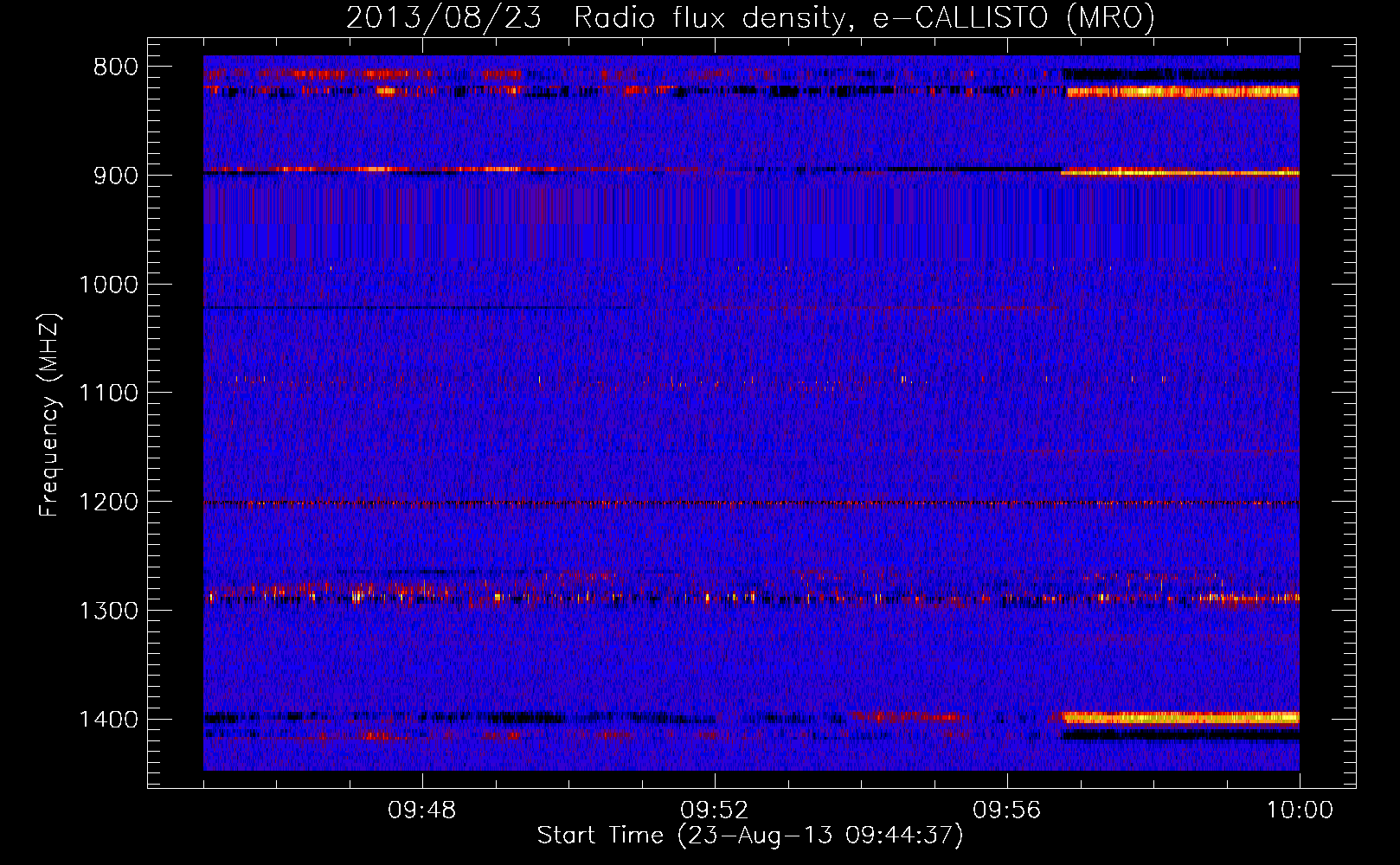The width and height of the screenshot is (1400, 865).
Task: Click the 09:56 time tick label
Action: coord(1006,811)
